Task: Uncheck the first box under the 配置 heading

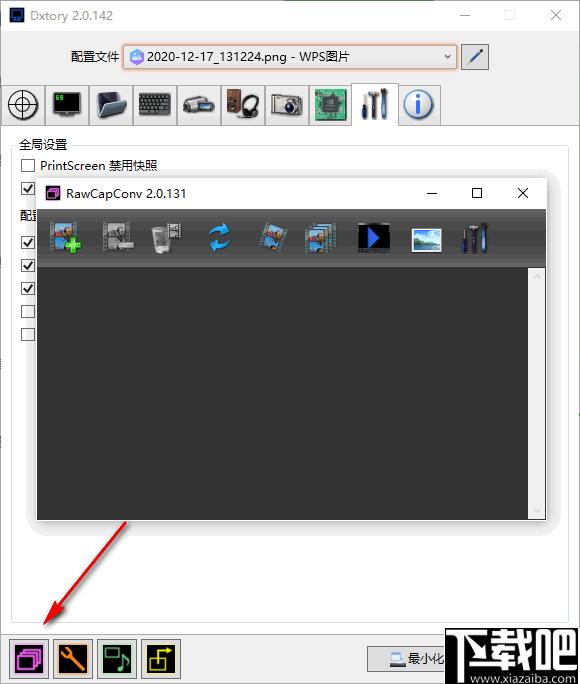Action: pyautogui.click(x=28, y=242)
